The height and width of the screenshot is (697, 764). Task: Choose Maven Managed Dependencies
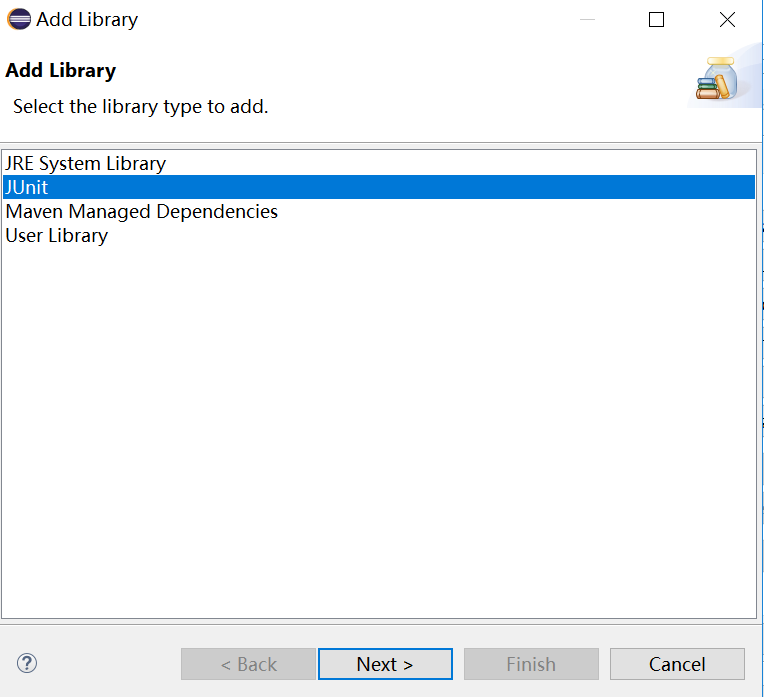coord(379,211)
